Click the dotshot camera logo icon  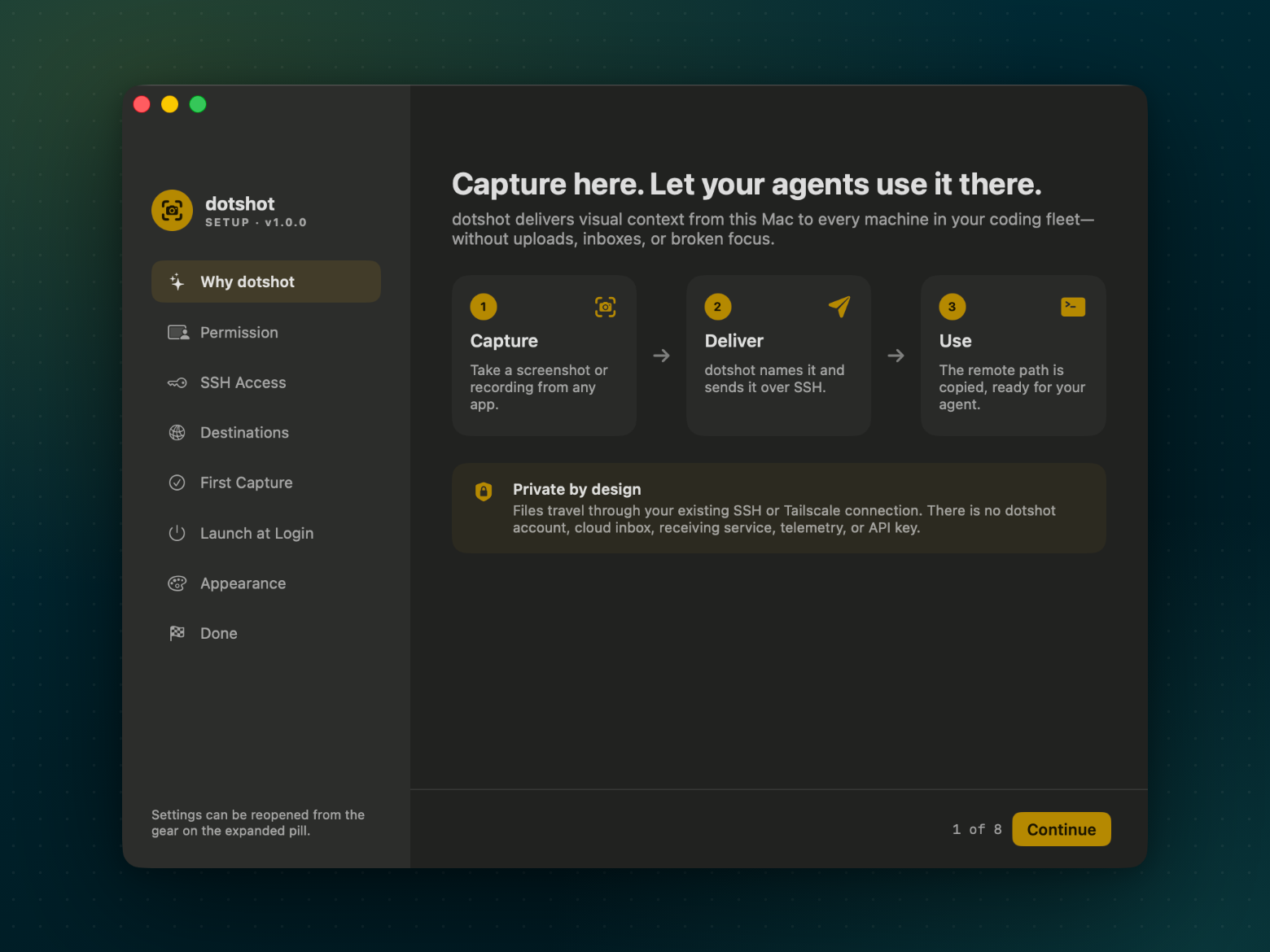point(172,211)
